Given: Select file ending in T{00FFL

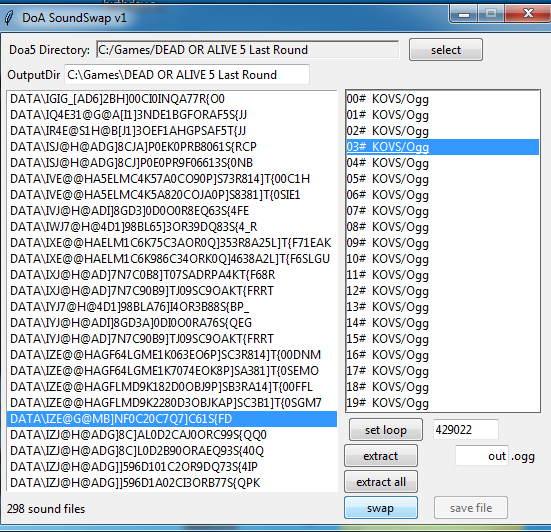Looking at the screenshot, I should pos(172,387).
